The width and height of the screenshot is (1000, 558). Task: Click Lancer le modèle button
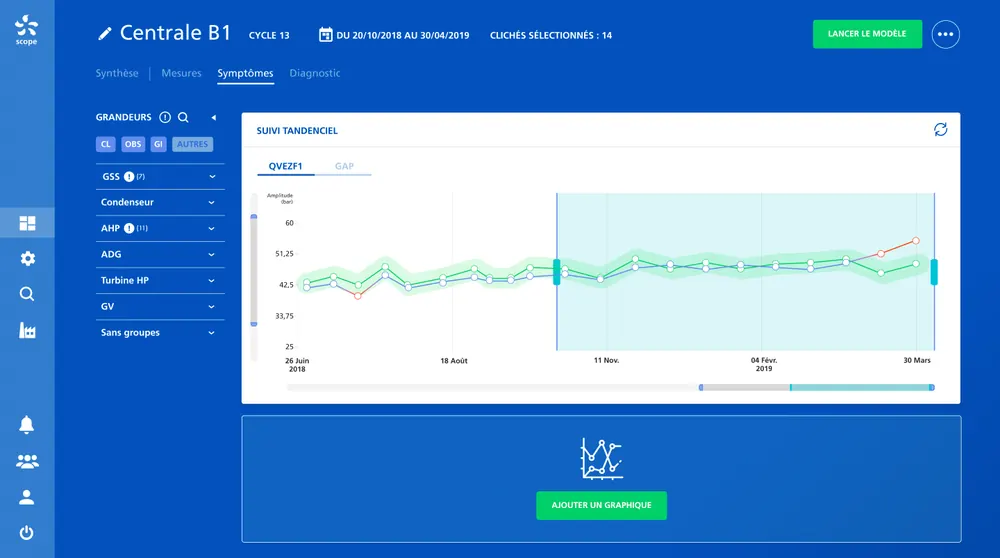(x=867, y=34)
